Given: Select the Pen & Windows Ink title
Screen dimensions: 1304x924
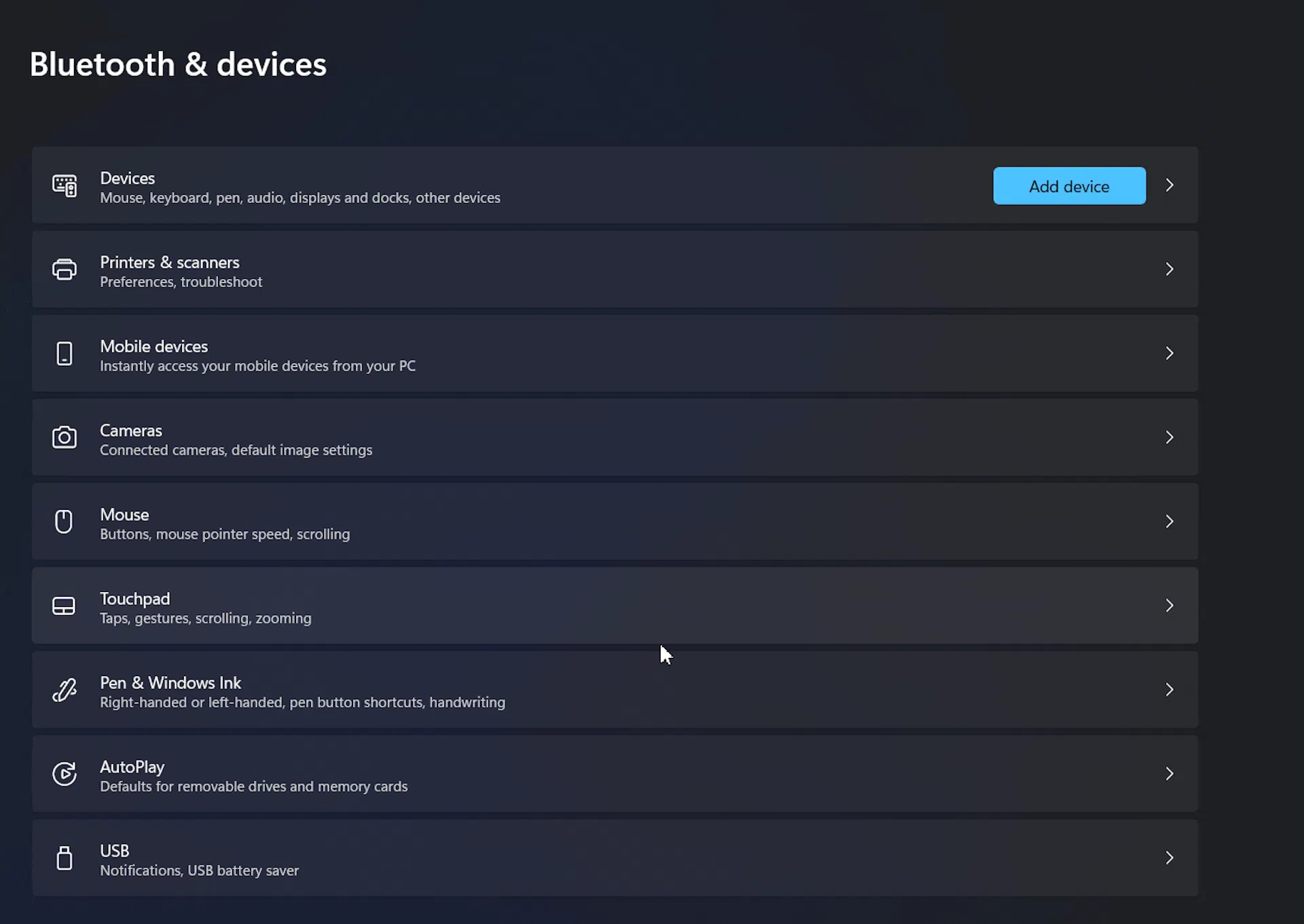Looking at the screenshot, I should tap(170, 683).
